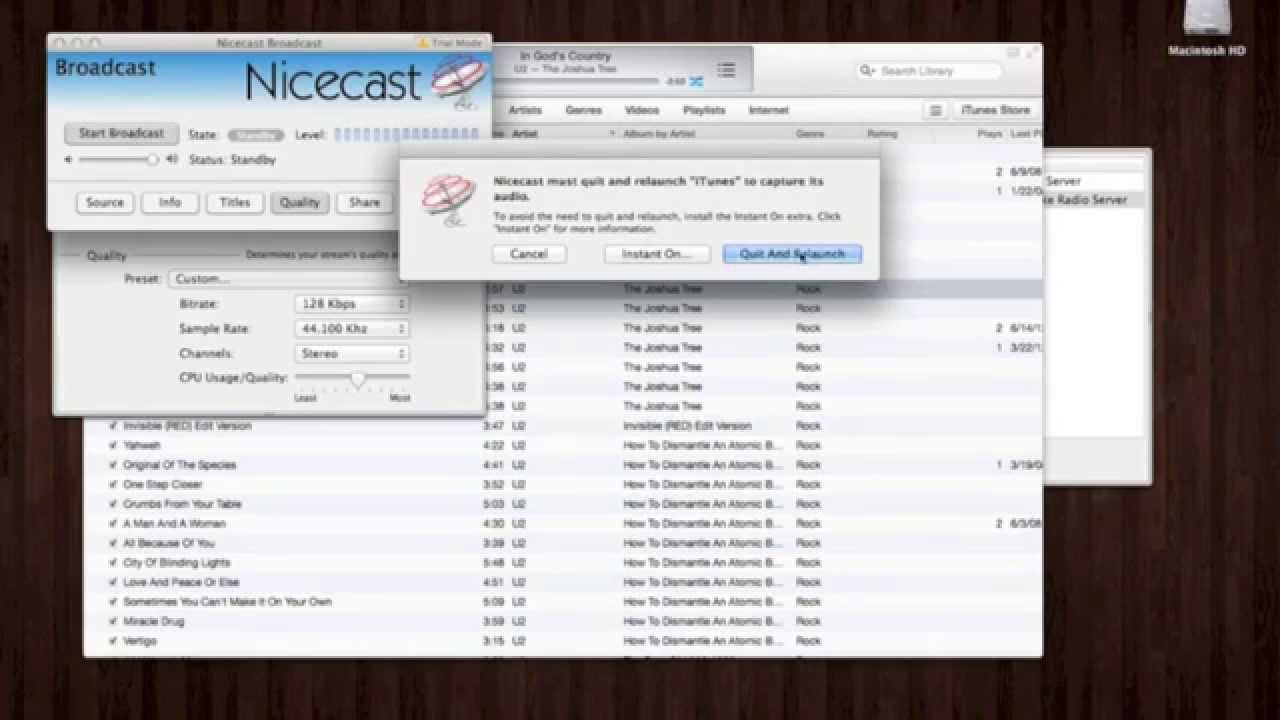Open the Share tab in Nicecast
This screenshot has height=720, width=1280.
tap(364, 203)
